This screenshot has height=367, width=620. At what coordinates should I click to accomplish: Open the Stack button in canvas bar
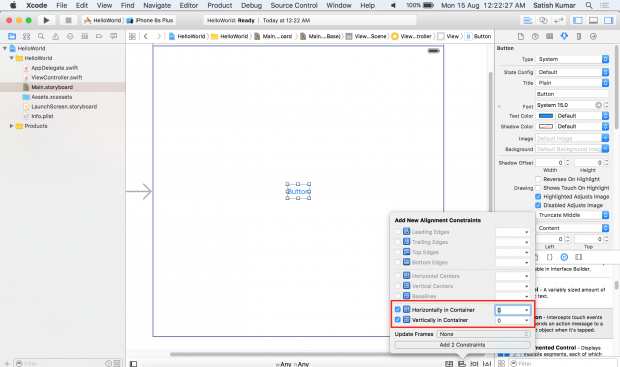(449, 364)
